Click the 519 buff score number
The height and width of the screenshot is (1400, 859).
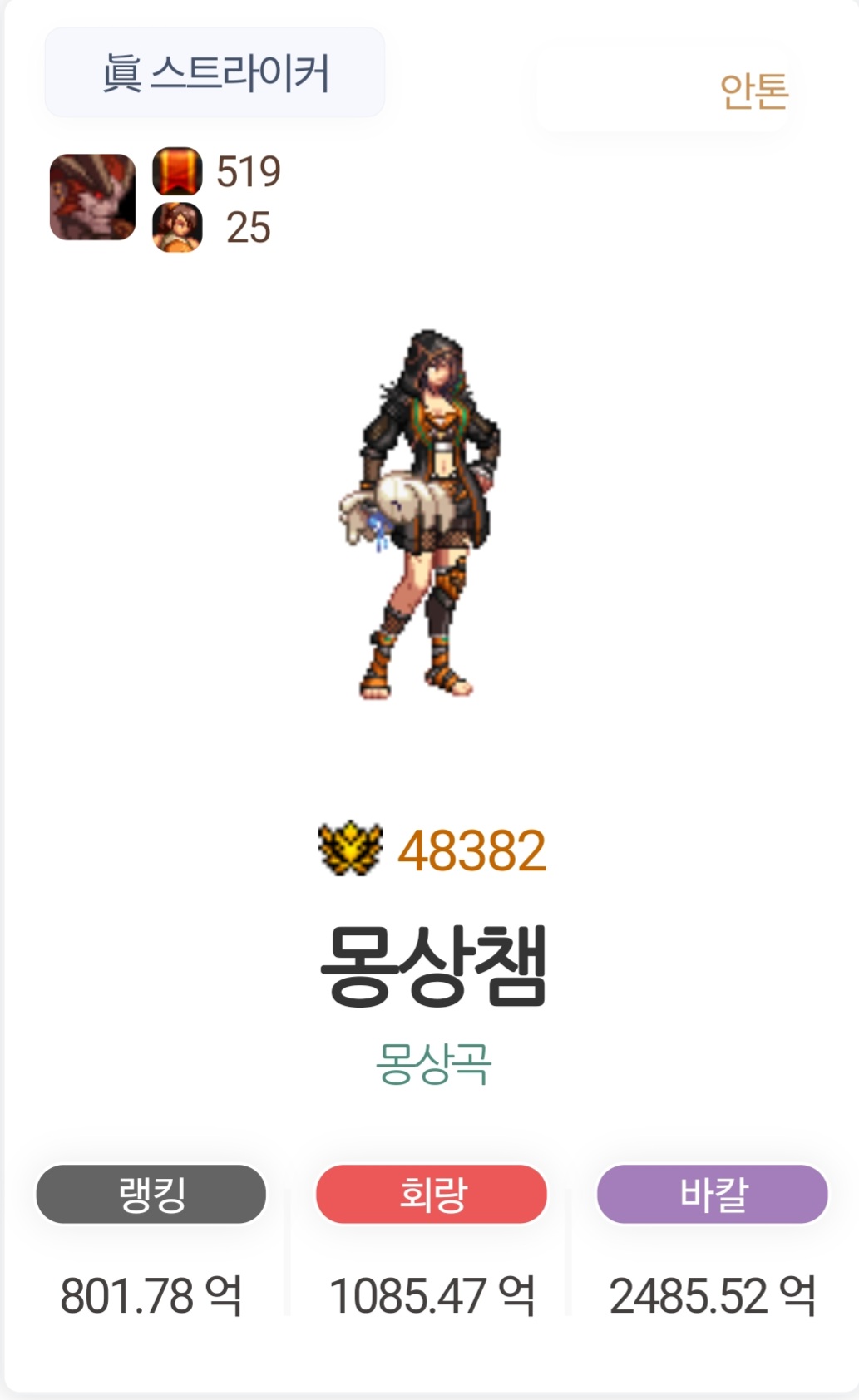(x=249, y=171)
